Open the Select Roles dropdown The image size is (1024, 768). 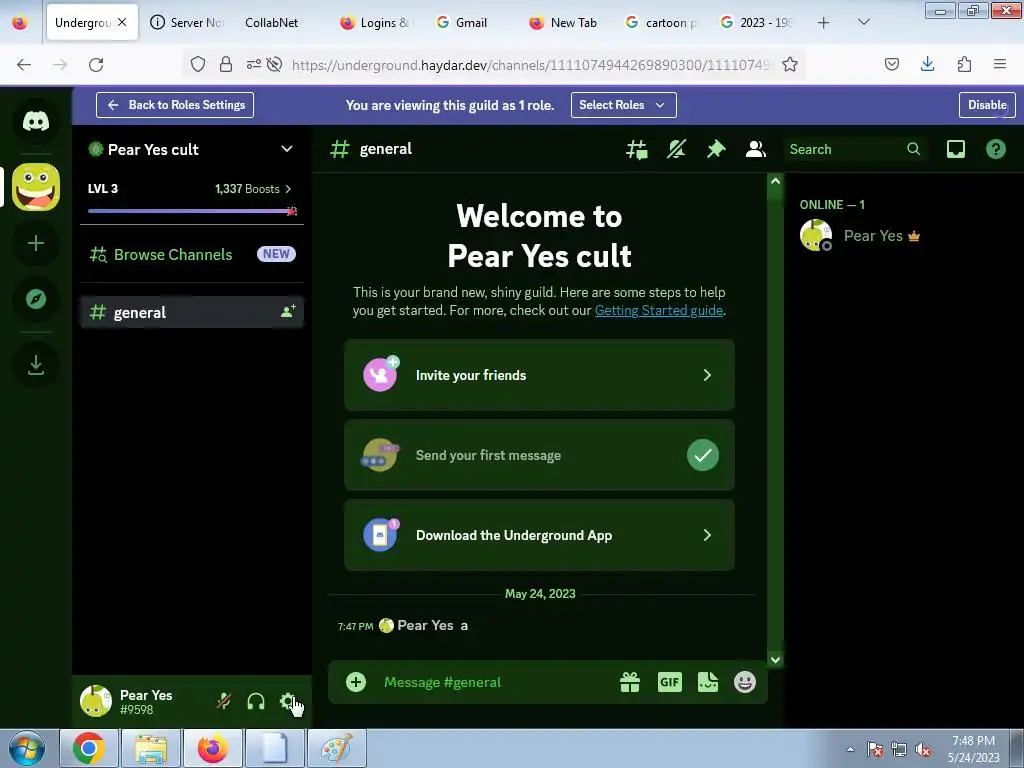pos(624,105)
